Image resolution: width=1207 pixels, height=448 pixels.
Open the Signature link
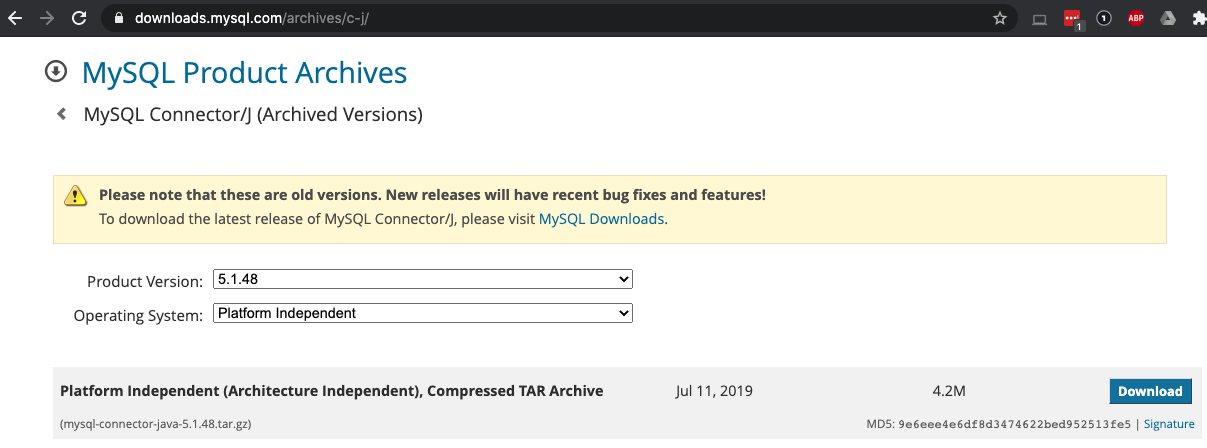[1169, 424]
